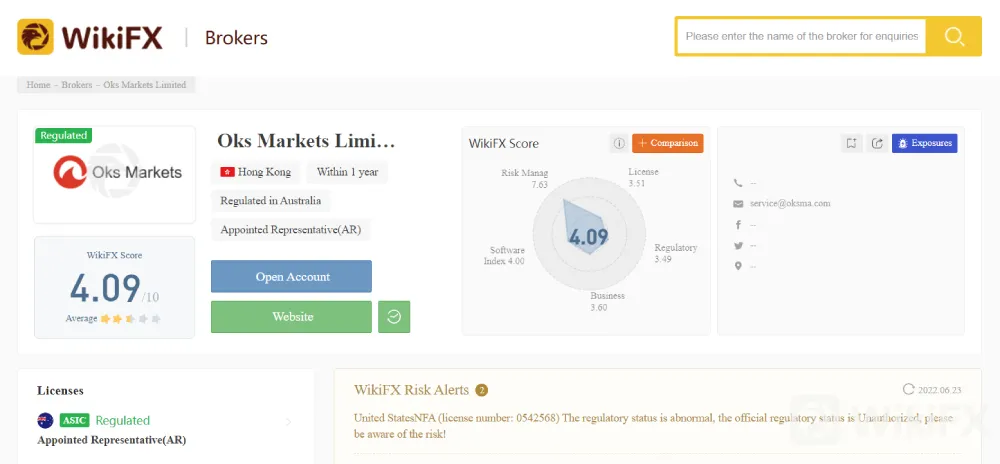Click the Risk Alerts count badge
Viewport: 1000px width, 464px height.
[482, 390]
